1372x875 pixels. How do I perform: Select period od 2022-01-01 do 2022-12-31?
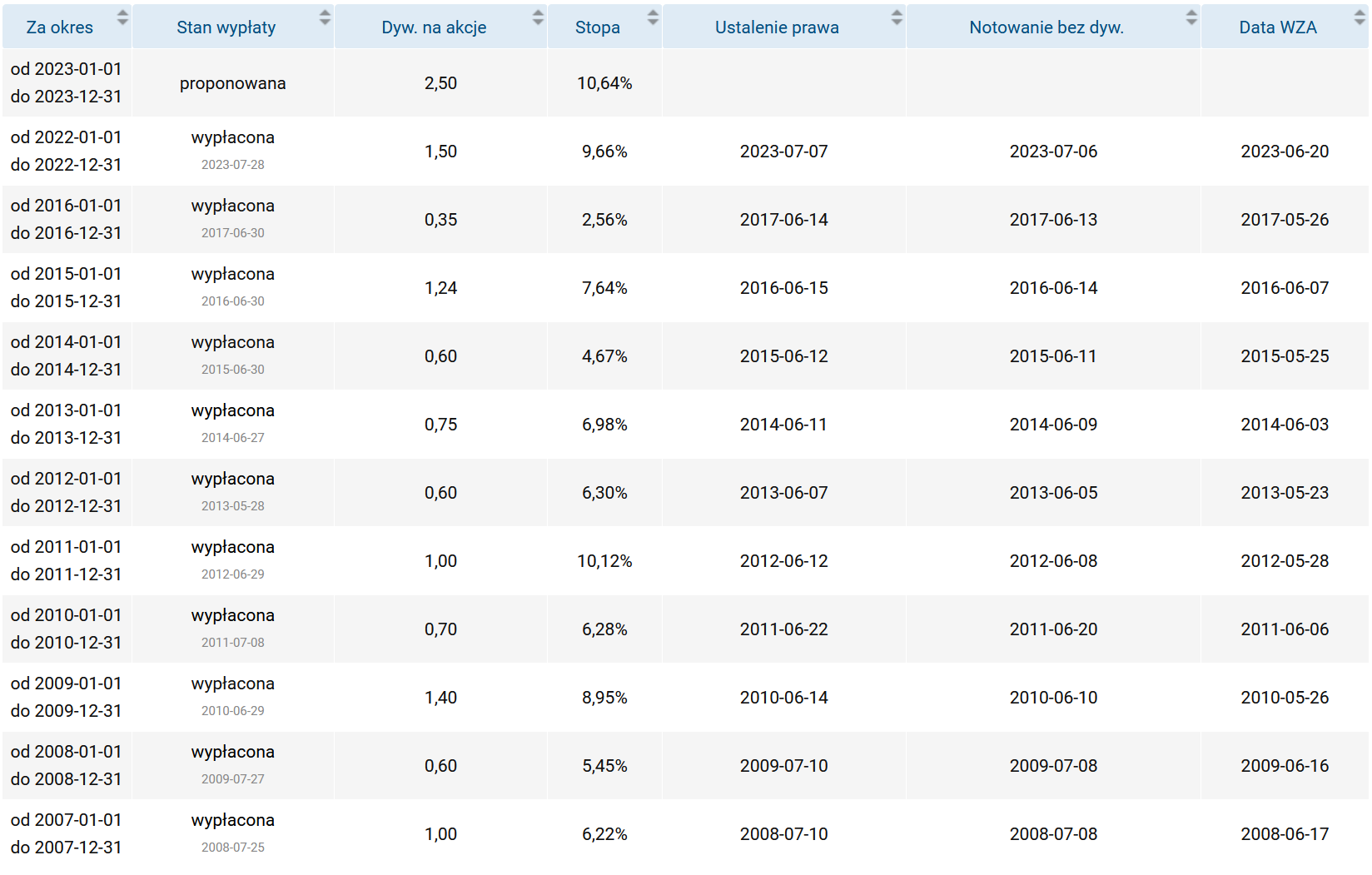coord(66,151)
